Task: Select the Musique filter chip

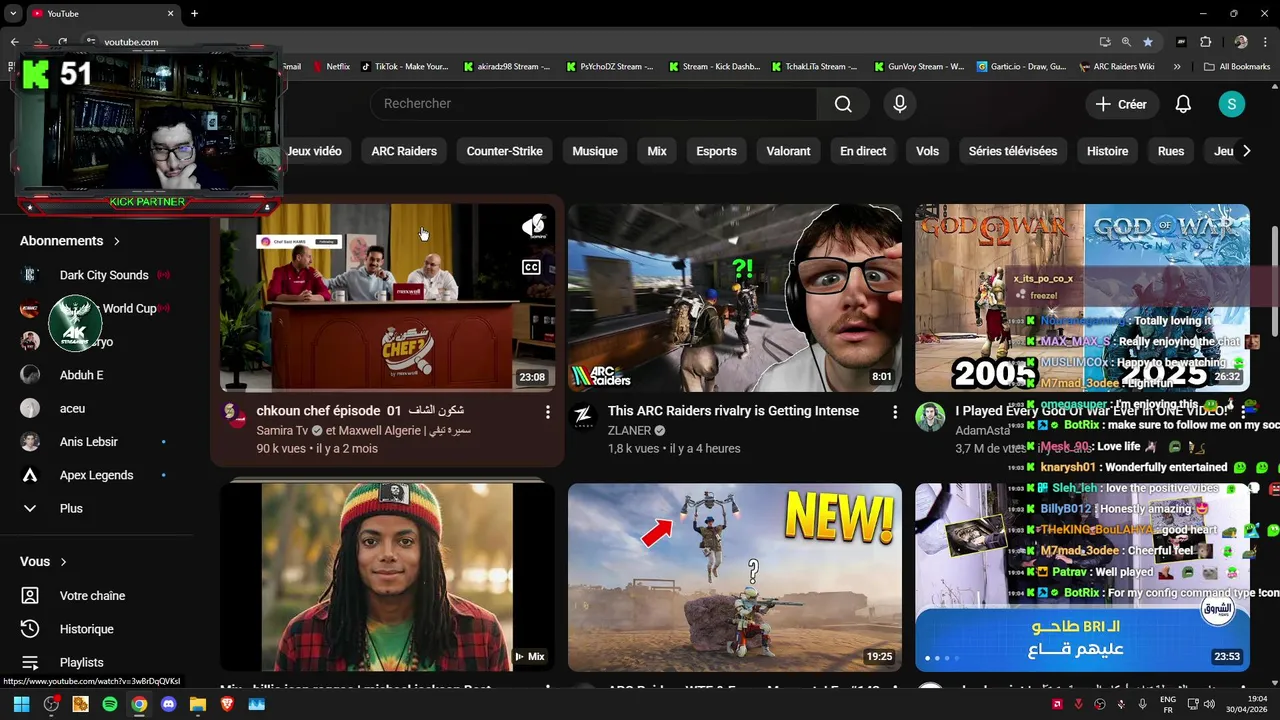Action: coord(595,151)
